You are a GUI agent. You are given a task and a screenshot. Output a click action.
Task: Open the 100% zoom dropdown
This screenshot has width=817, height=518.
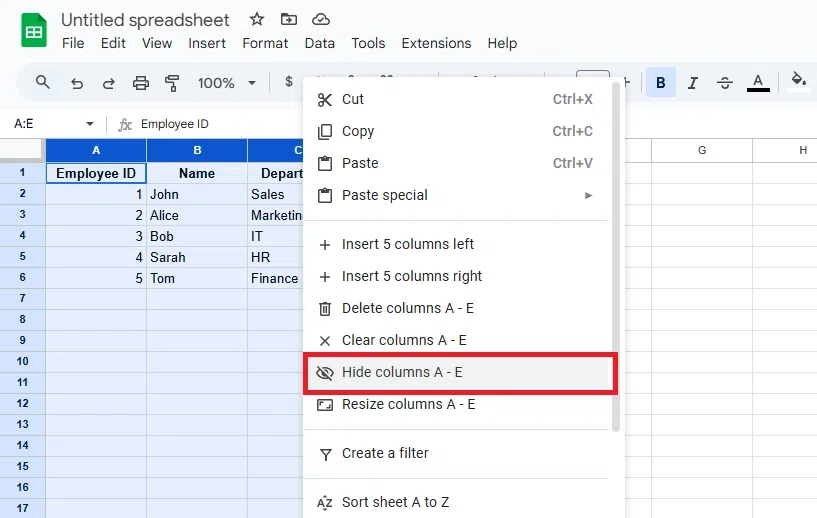point(227,83)
